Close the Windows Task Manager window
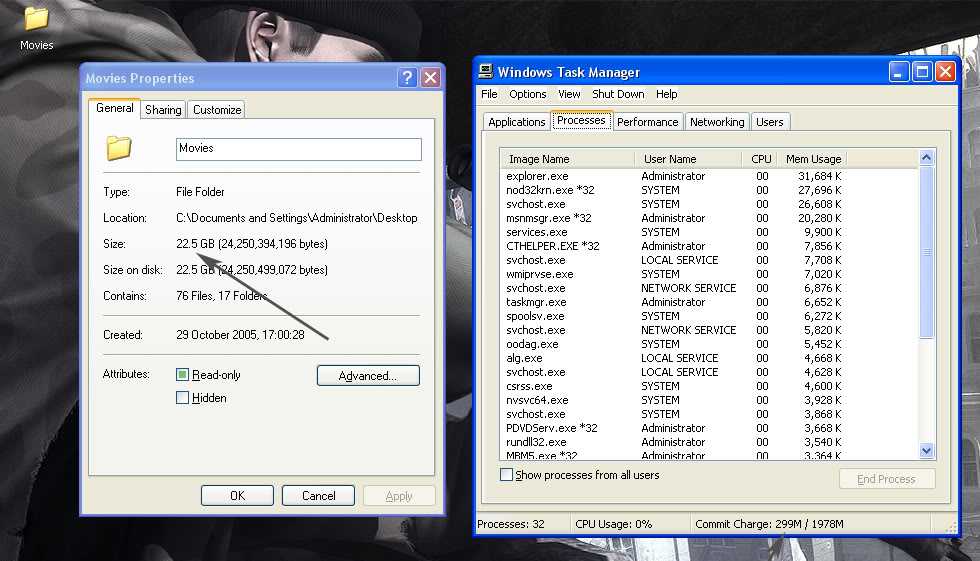 945,71
